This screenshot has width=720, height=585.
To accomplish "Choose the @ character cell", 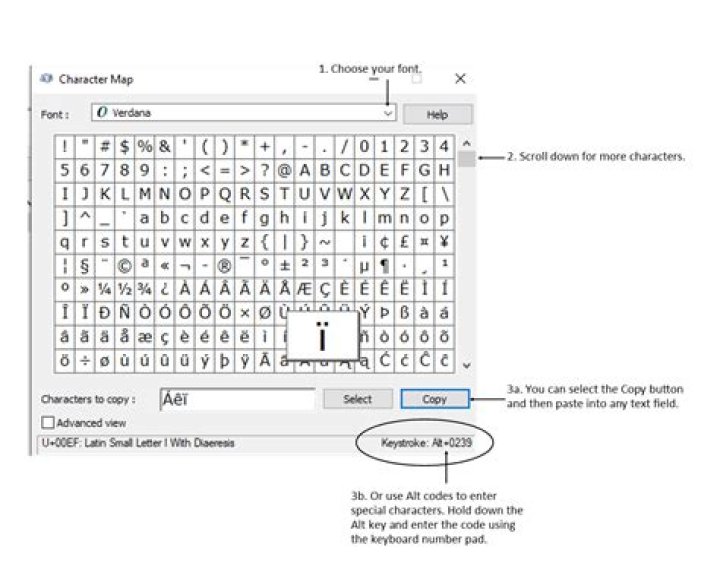I will tap(284, 169).
